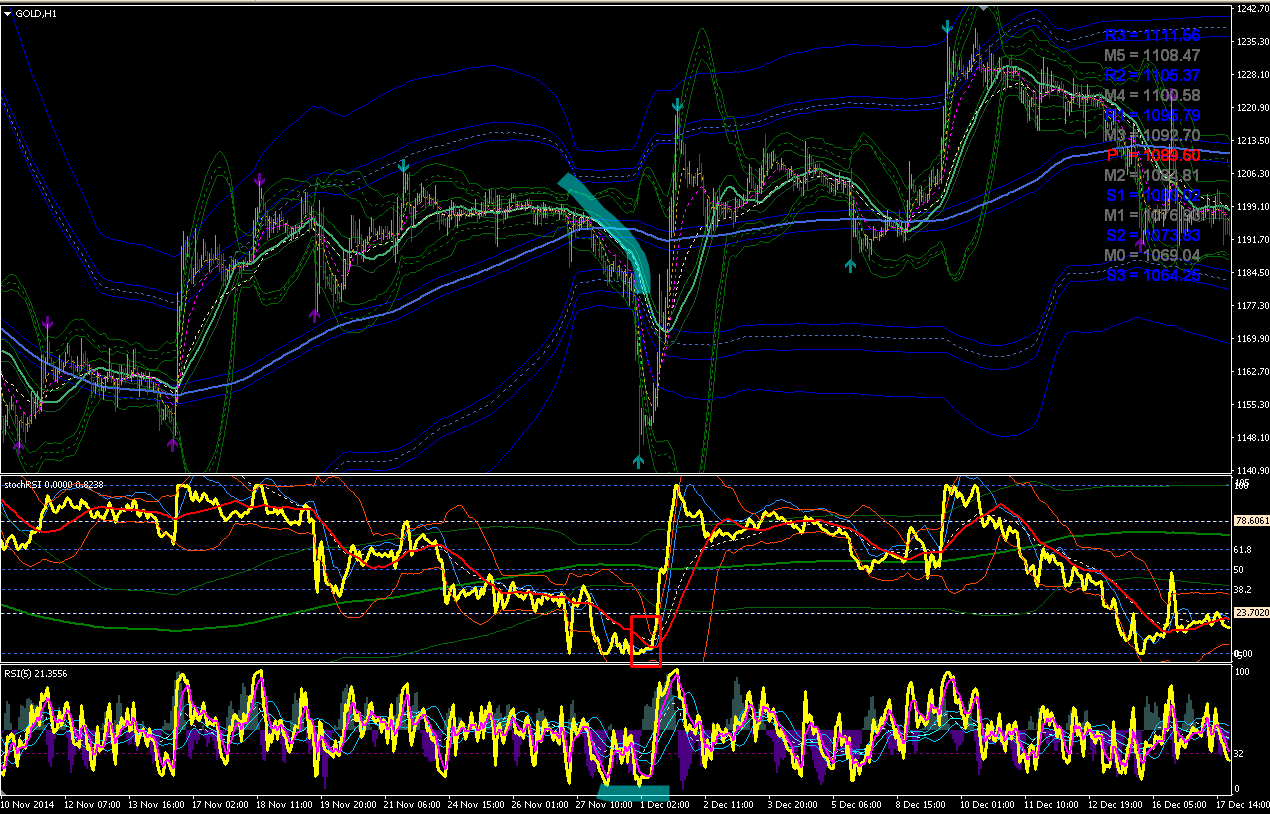Click purple up arrow beneath 19 Nov low
This screenshot has height=814, width=1270.
(314, 315)
